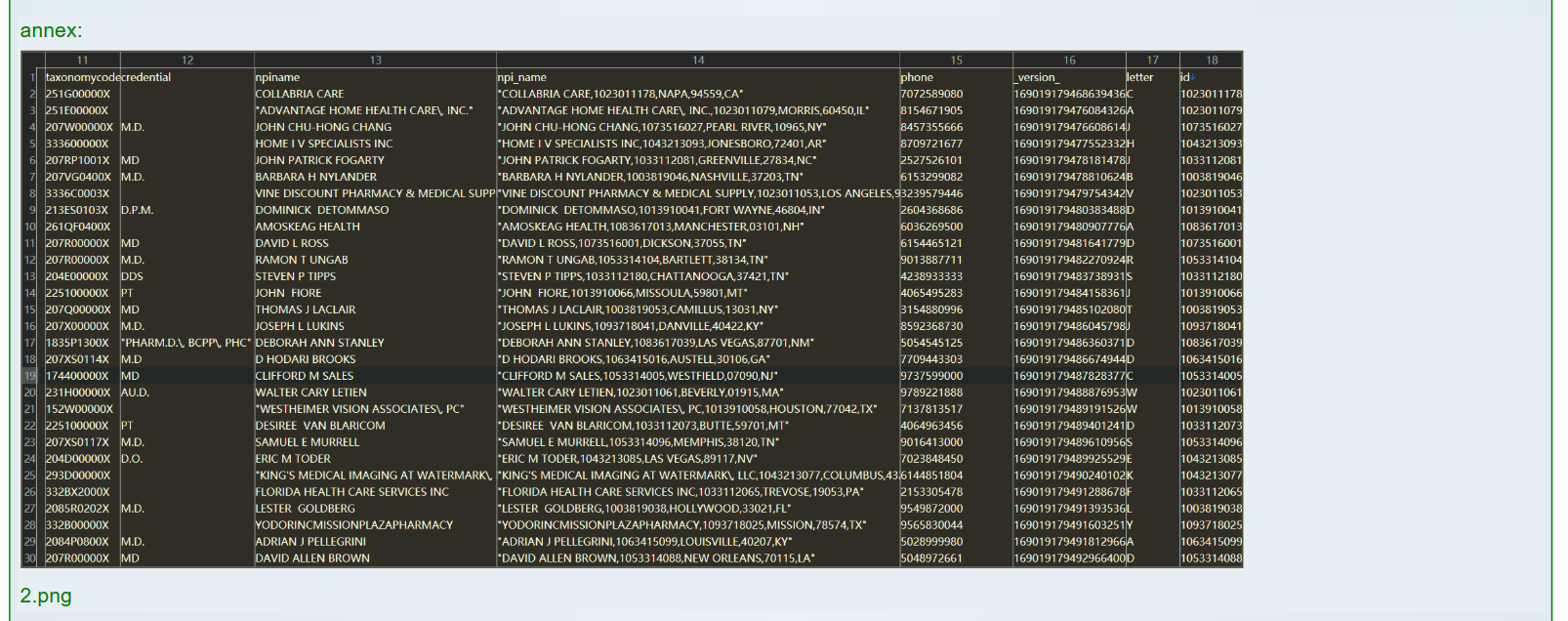Click the npiname cell 'YODORINCMISSIONPLAZAPHARMACY'
Image resolution: width=1568 pixels, height=621 pixels.
[375, 525]
